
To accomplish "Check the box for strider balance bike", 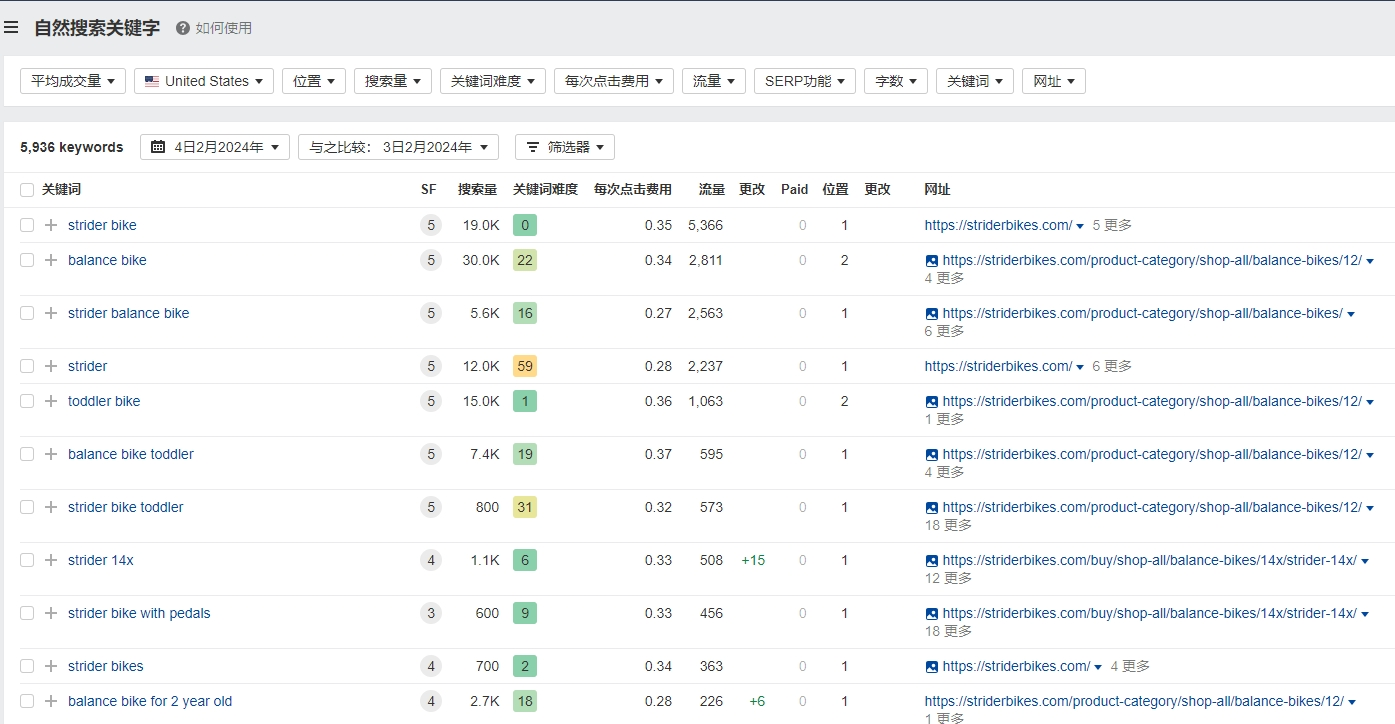I will click(x=27, y=313).
